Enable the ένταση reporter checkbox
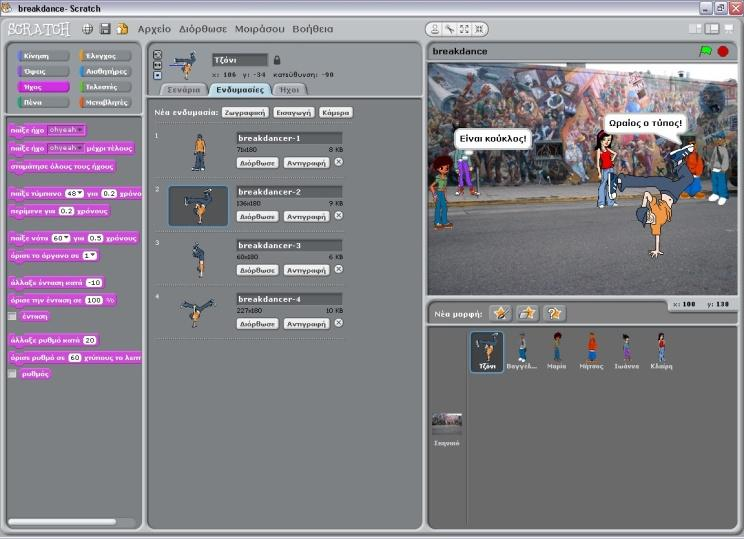This screenshot has width=744, height=539. click(12, 316)
